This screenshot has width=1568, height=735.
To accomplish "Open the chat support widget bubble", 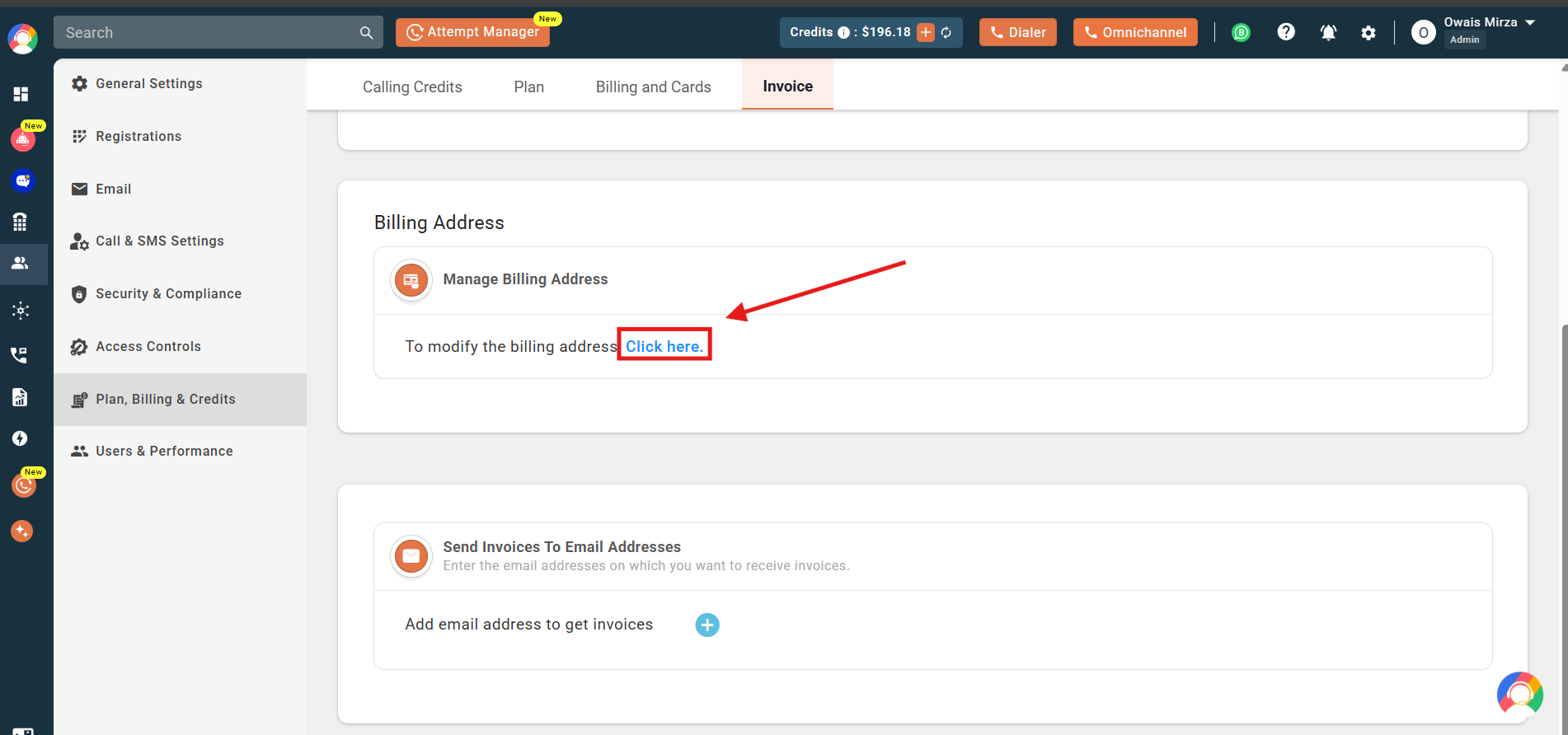I will point(1520,695).
